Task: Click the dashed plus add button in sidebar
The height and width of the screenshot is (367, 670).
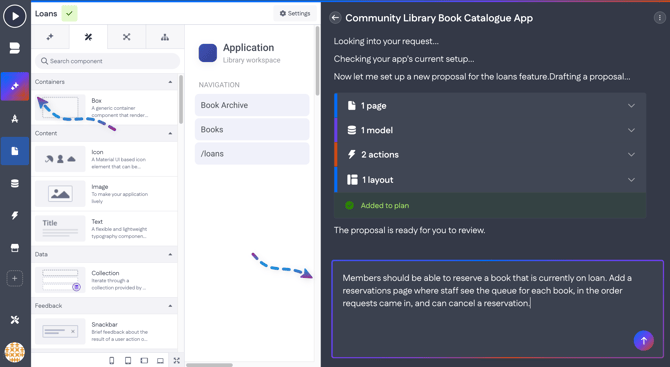Action: click(15, 279)
